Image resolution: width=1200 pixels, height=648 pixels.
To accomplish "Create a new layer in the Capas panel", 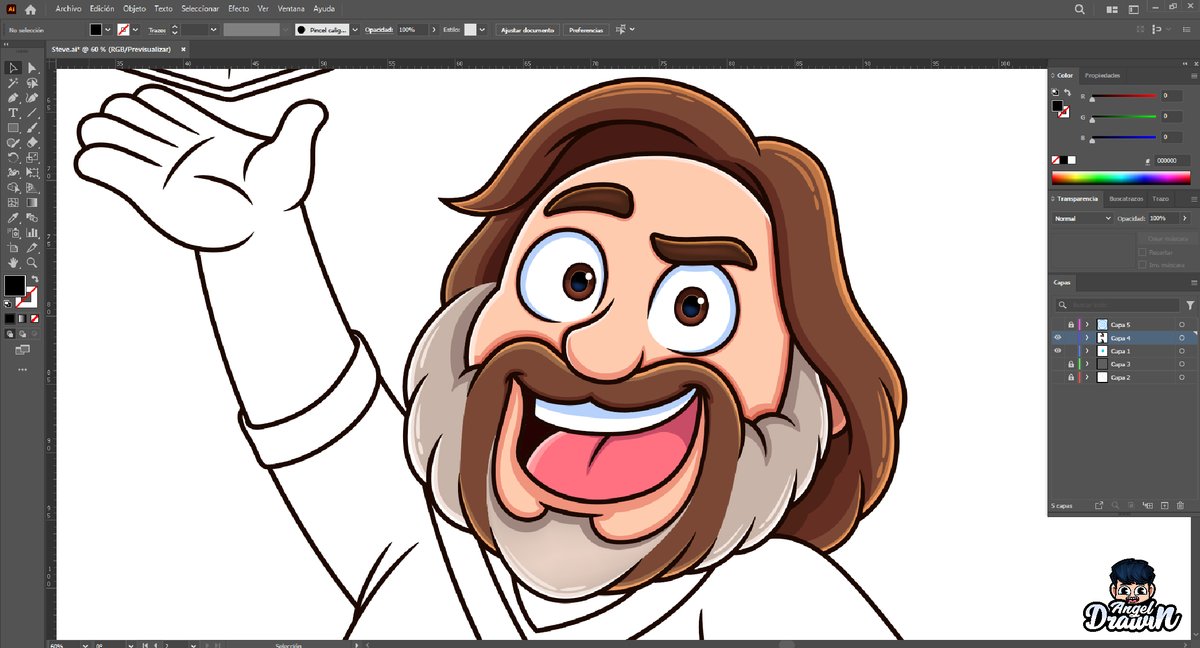I will (1164, 505).
